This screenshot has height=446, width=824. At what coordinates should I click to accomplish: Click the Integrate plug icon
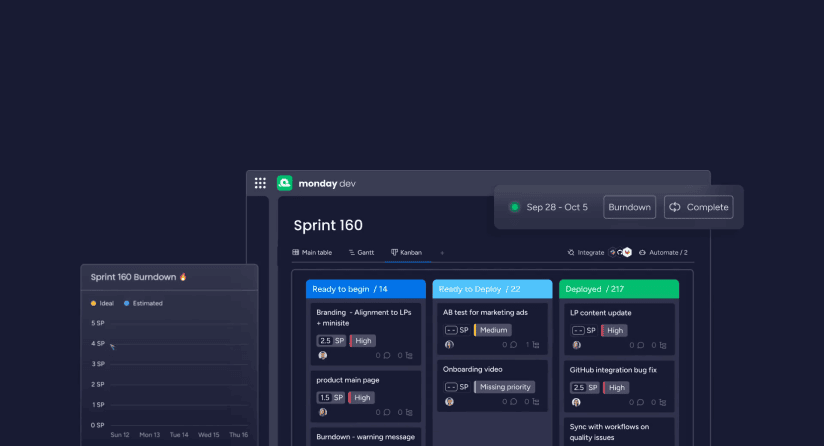tap(571, 253)
